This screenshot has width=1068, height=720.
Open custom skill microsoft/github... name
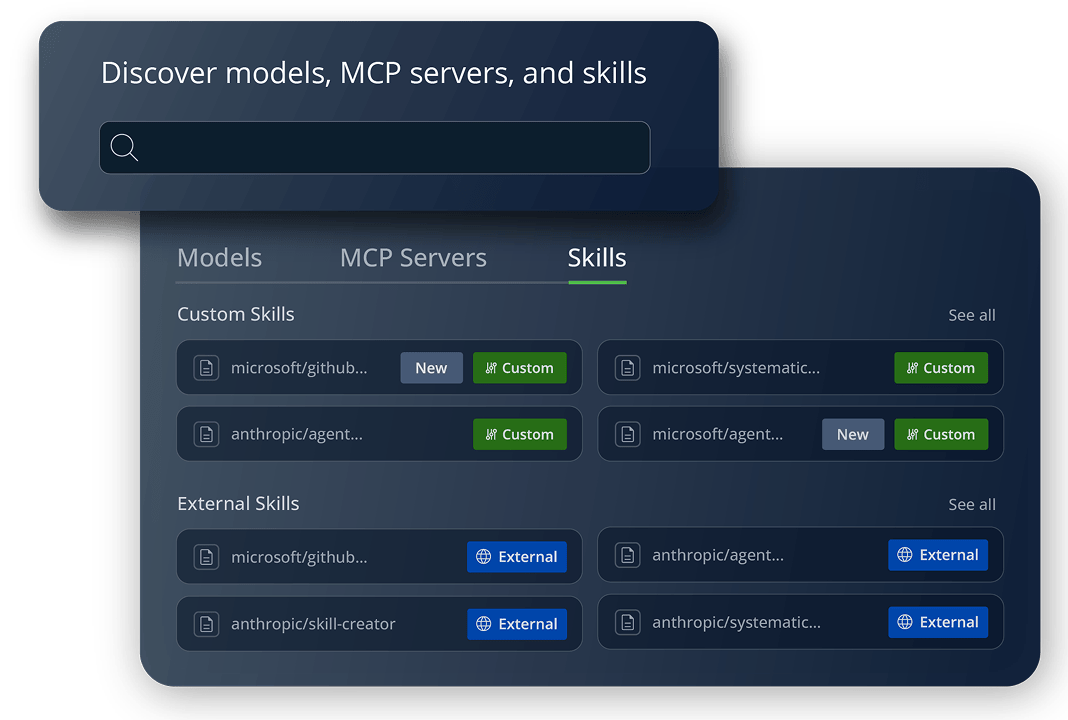click(299, 368)
